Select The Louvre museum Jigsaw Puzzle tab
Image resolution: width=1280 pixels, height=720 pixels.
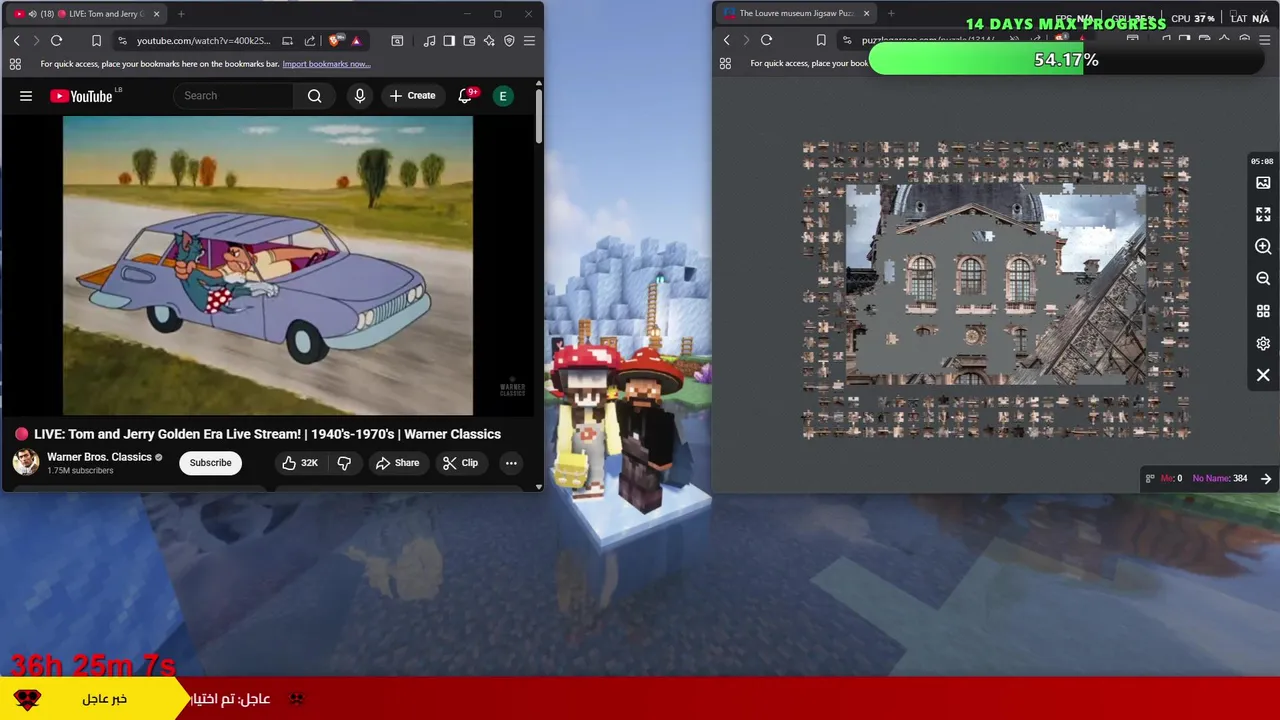click(x=796, y=14)
